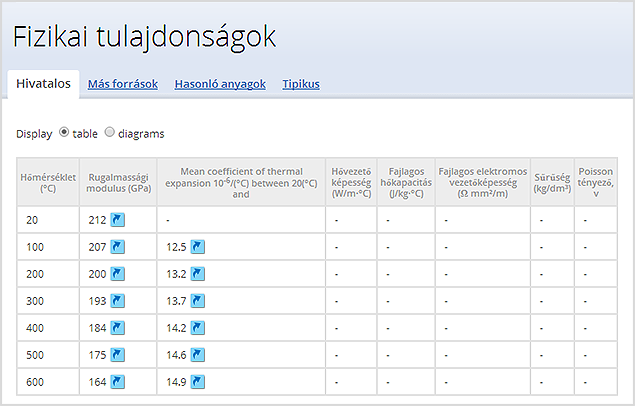Open reference icon next to 193 GPa
The image size is (635, 406).
tap(118, 301)
